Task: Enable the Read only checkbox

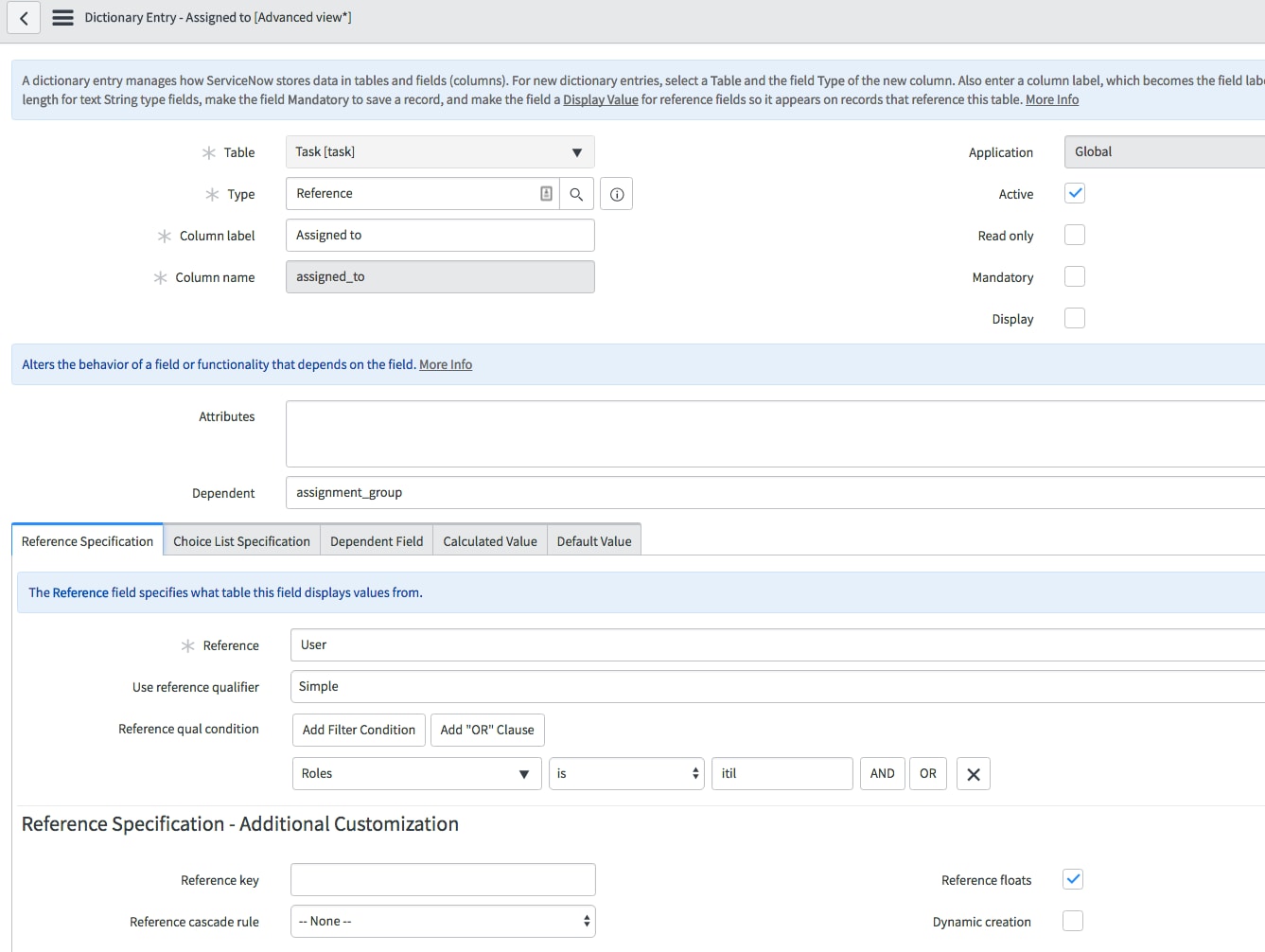Action: point(1074,236)
